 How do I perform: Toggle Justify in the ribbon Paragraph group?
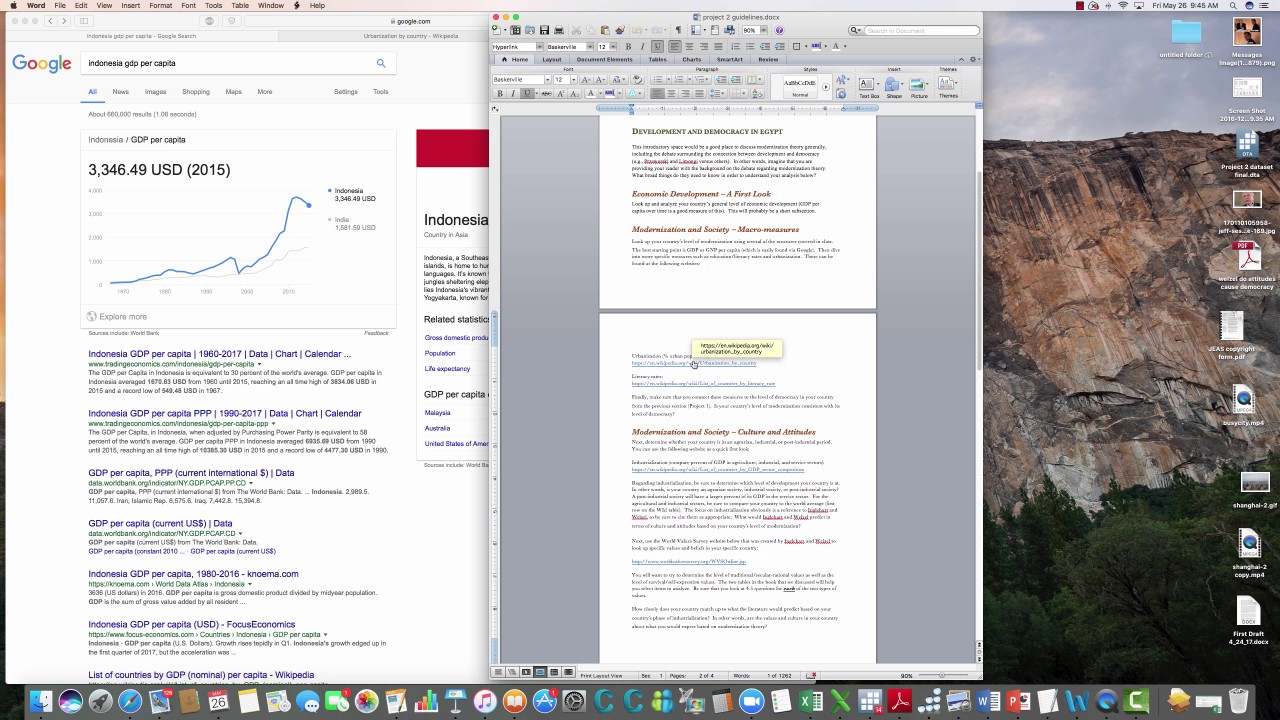click(699, 93)
